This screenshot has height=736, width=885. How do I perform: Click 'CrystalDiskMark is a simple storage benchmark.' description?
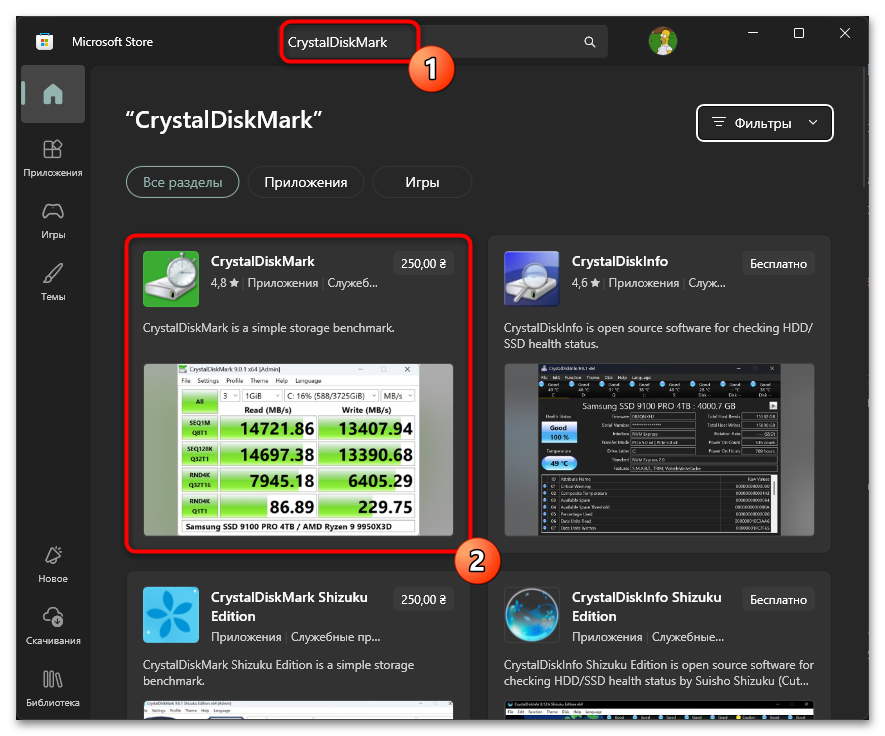point(269,328)
